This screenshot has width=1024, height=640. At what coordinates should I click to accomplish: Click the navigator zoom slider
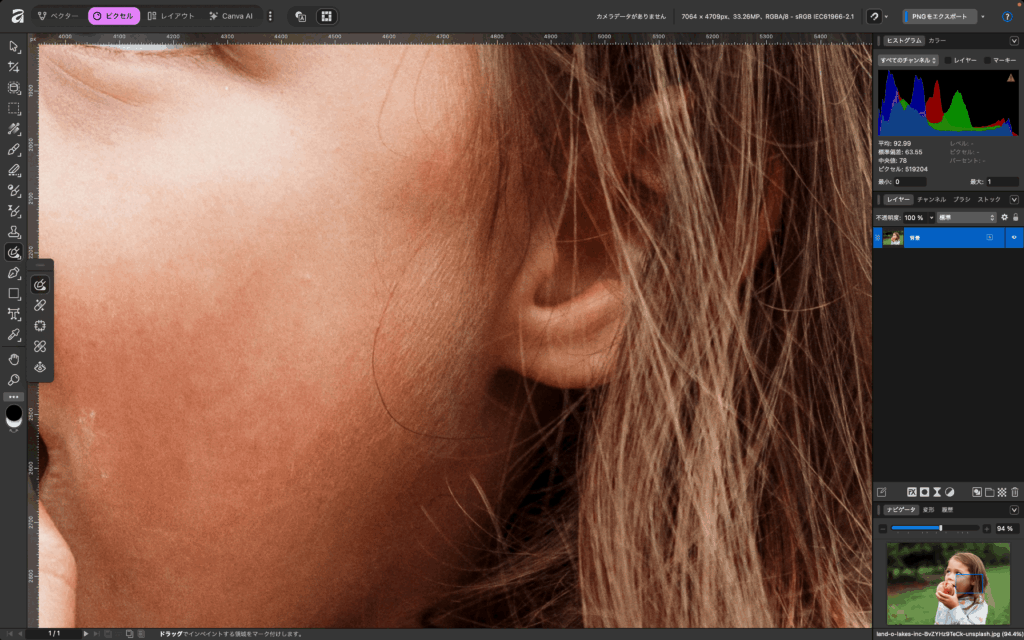pos(935,528)
